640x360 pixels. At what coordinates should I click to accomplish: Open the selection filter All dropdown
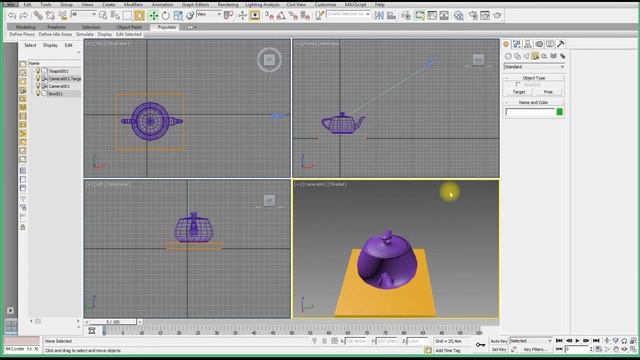click(84, 14)
